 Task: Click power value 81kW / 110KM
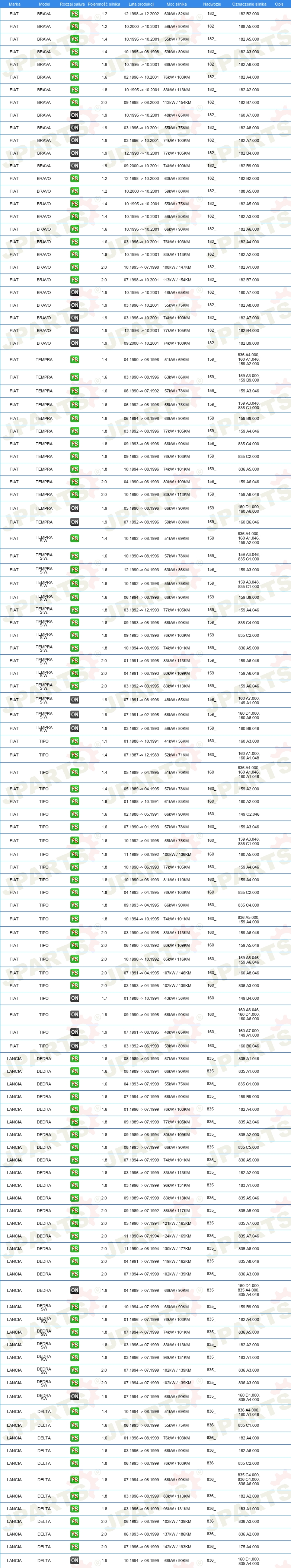[177, 879]
